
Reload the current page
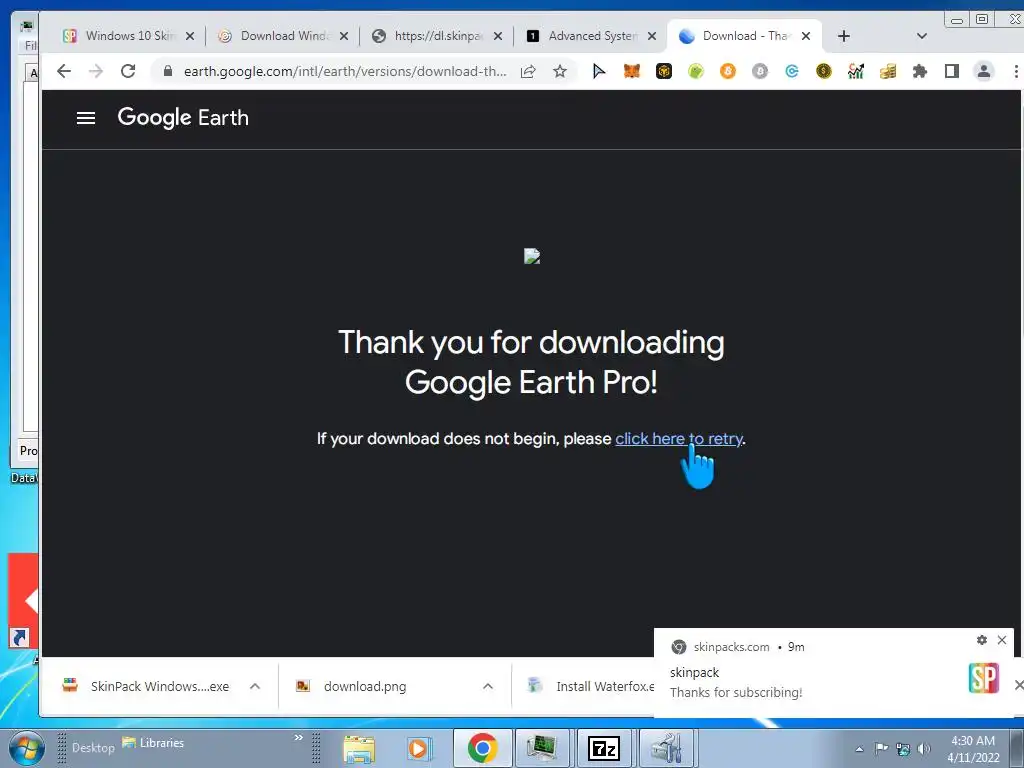click(x=128, y=71)
